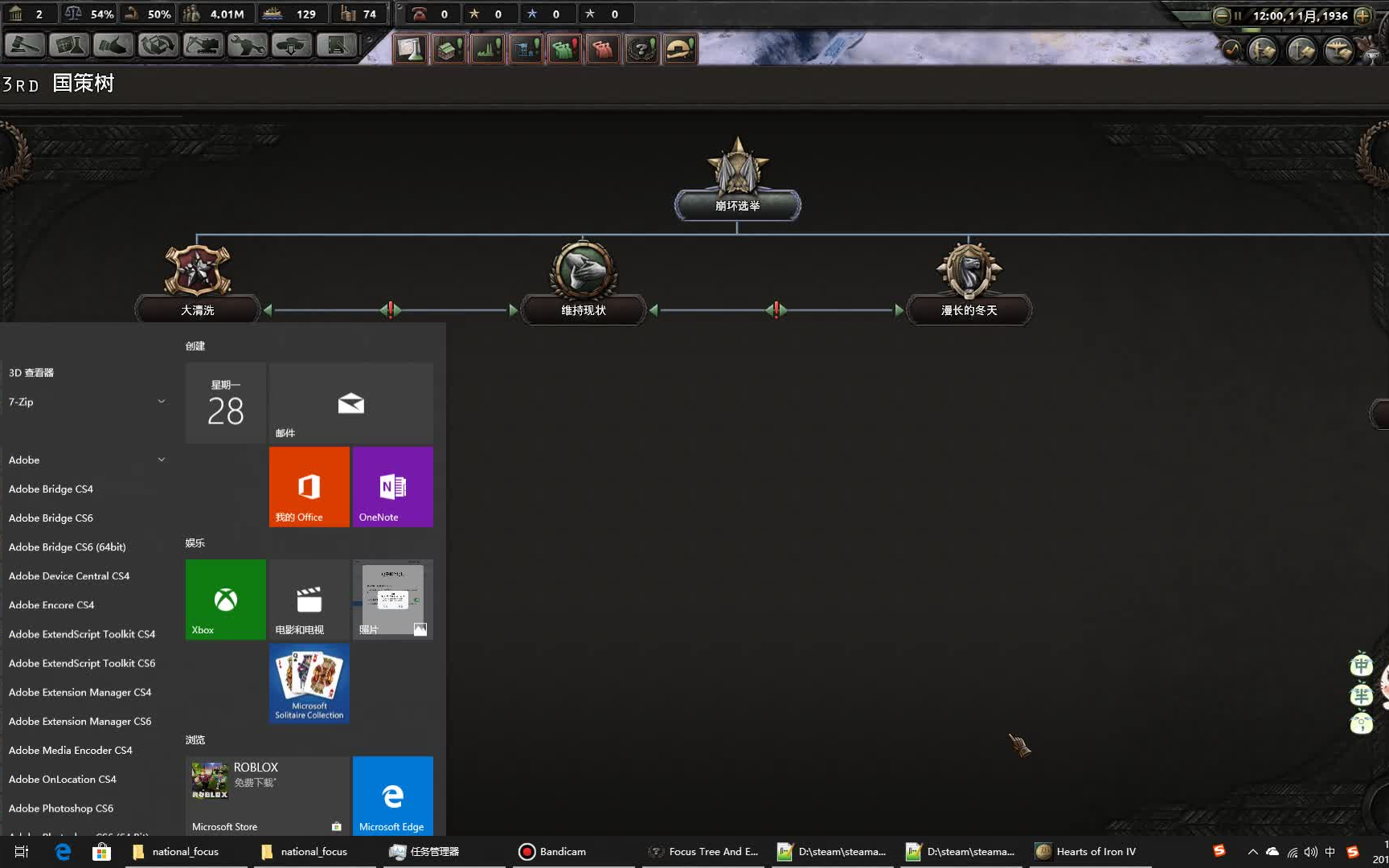The width and height of the screenshot is (1389, 868).
Task: Open the construction excavator button
Action: point(203,46)
